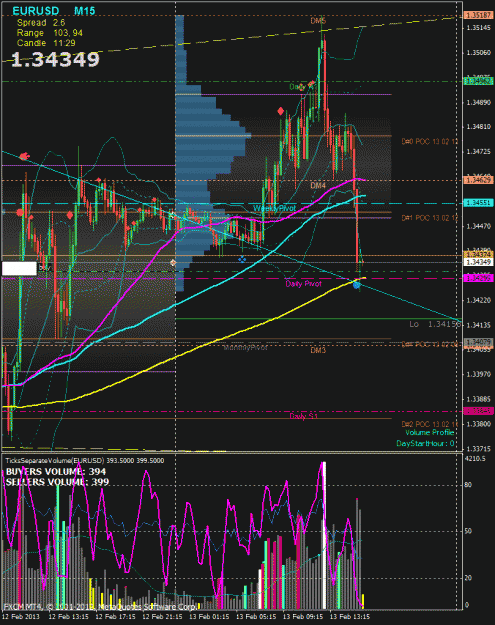Click the 4210.5 indicator scale value
The height and width of the screenshot is (625, 495).
(475, 459)
